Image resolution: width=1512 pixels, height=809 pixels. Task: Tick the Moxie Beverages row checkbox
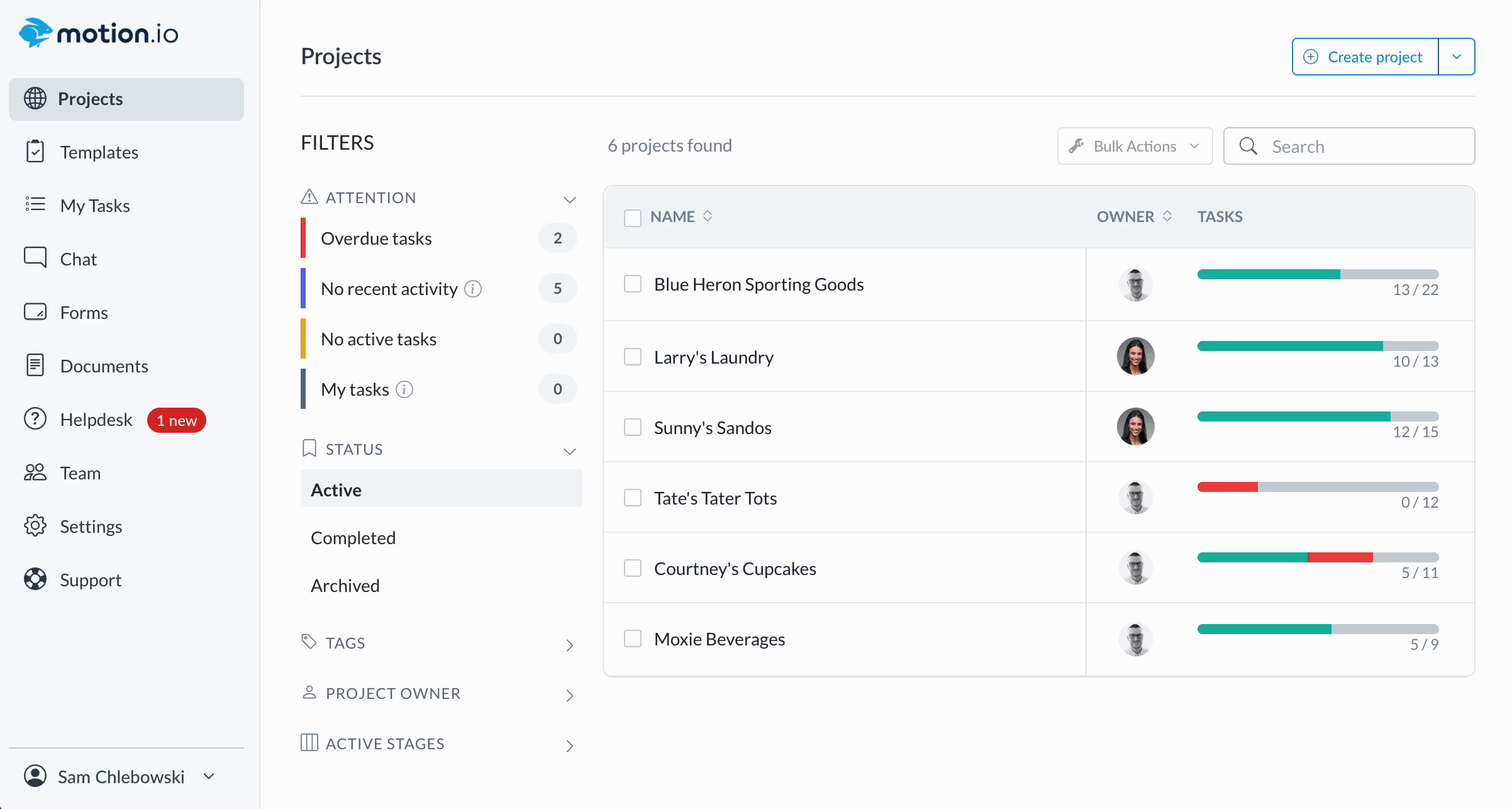point(633,639)
